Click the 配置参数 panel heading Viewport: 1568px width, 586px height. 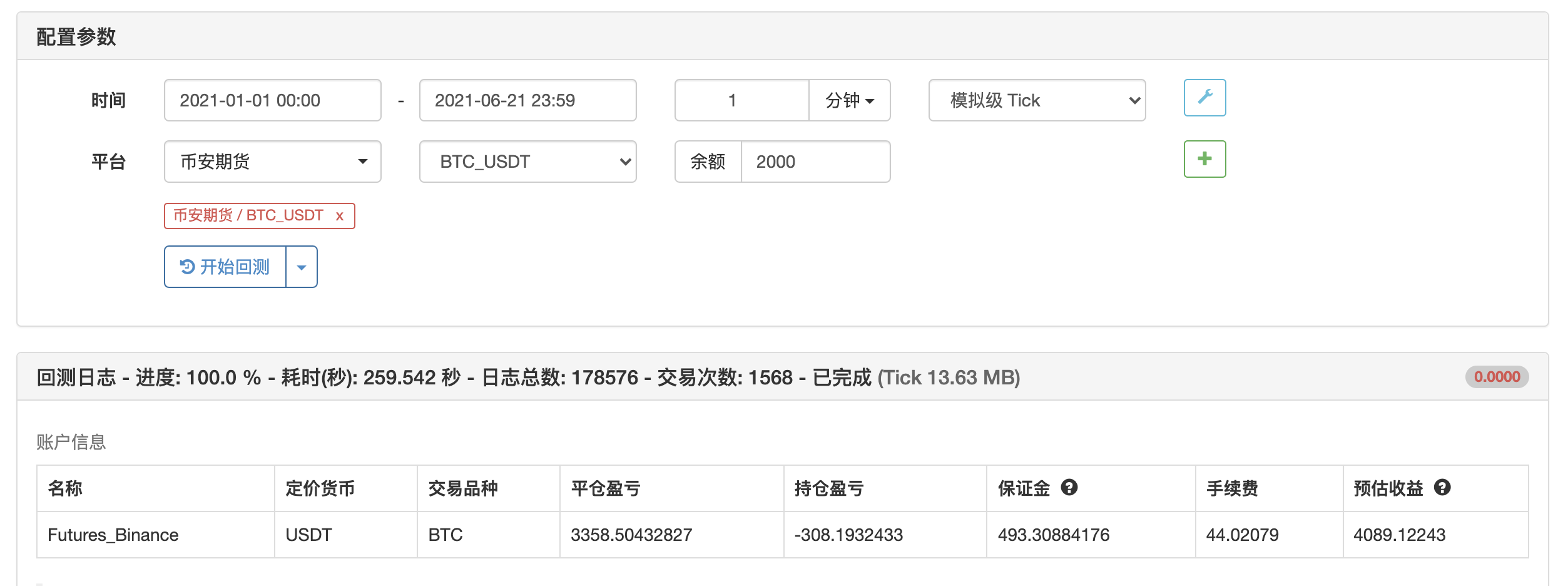[76, 37]
